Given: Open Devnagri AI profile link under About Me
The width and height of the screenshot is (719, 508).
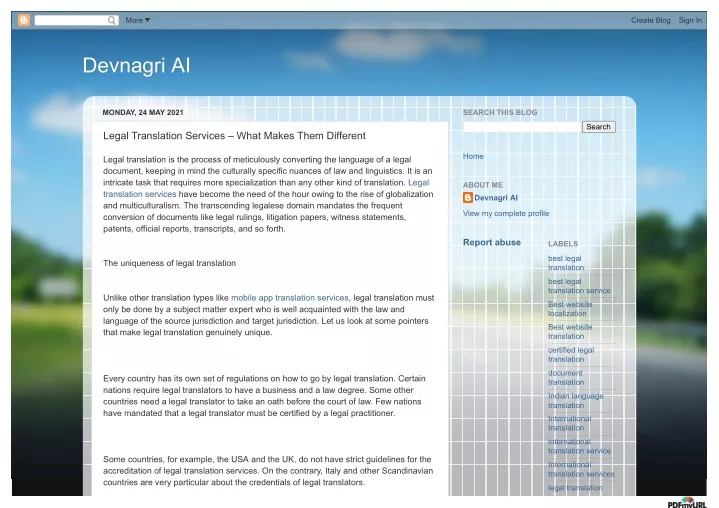Looking at the screenshot, I should click(496, 198).
